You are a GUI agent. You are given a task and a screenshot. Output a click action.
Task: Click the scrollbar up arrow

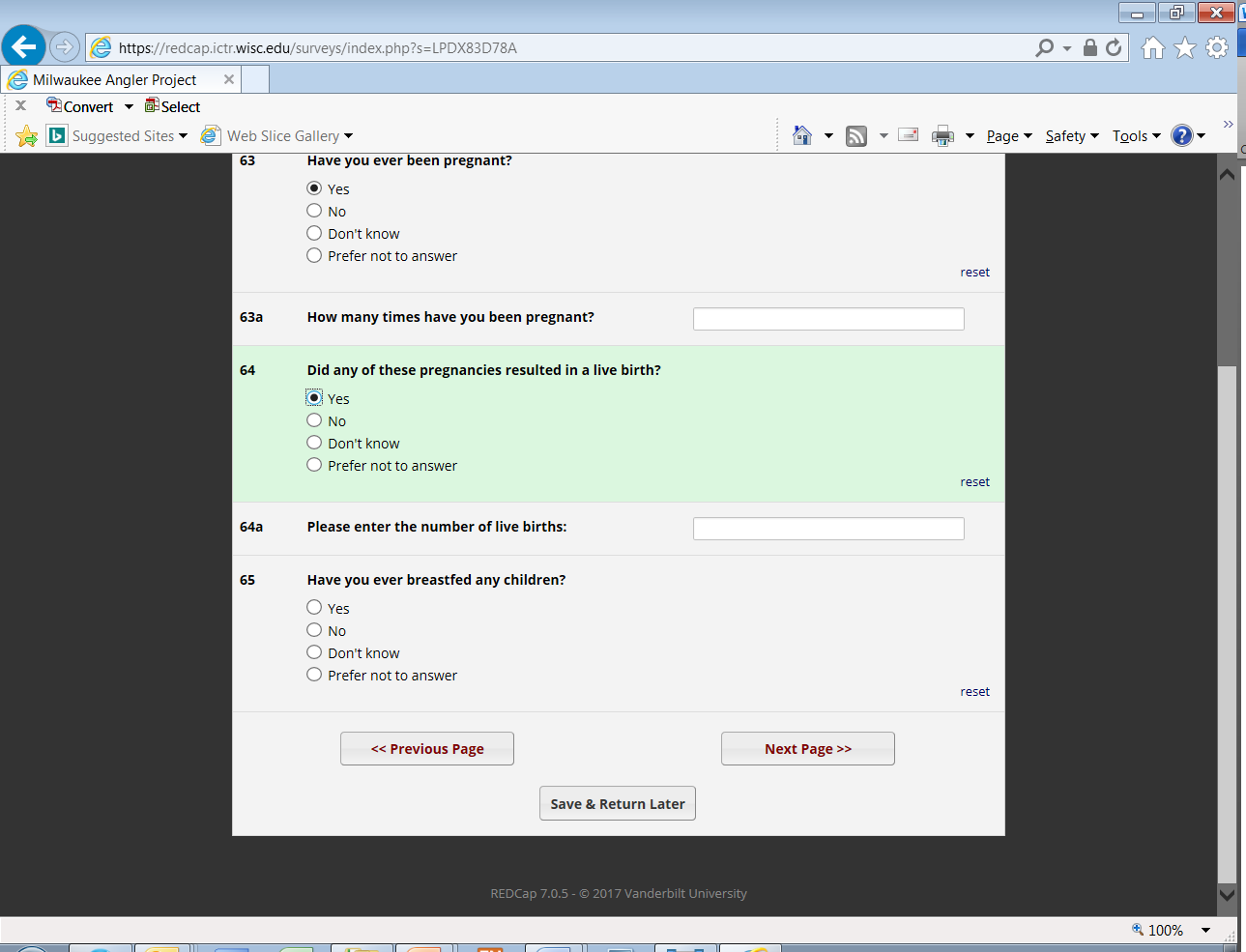pos(1227,175)
